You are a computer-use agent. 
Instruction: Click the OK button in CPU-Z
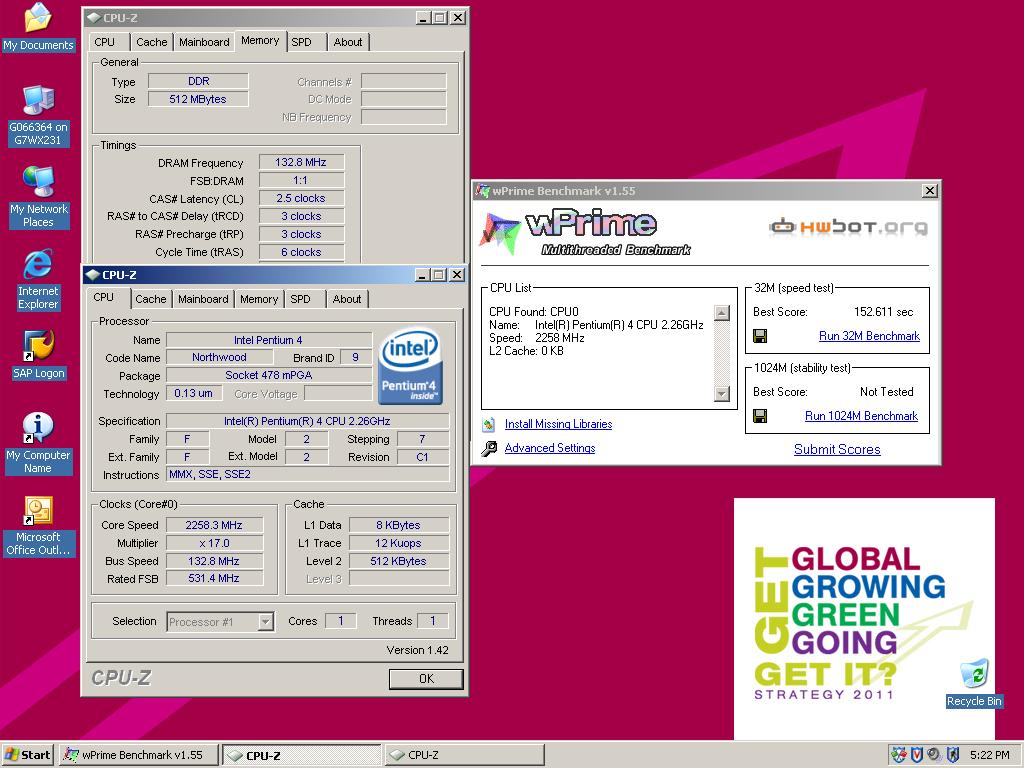coord(426,679)
